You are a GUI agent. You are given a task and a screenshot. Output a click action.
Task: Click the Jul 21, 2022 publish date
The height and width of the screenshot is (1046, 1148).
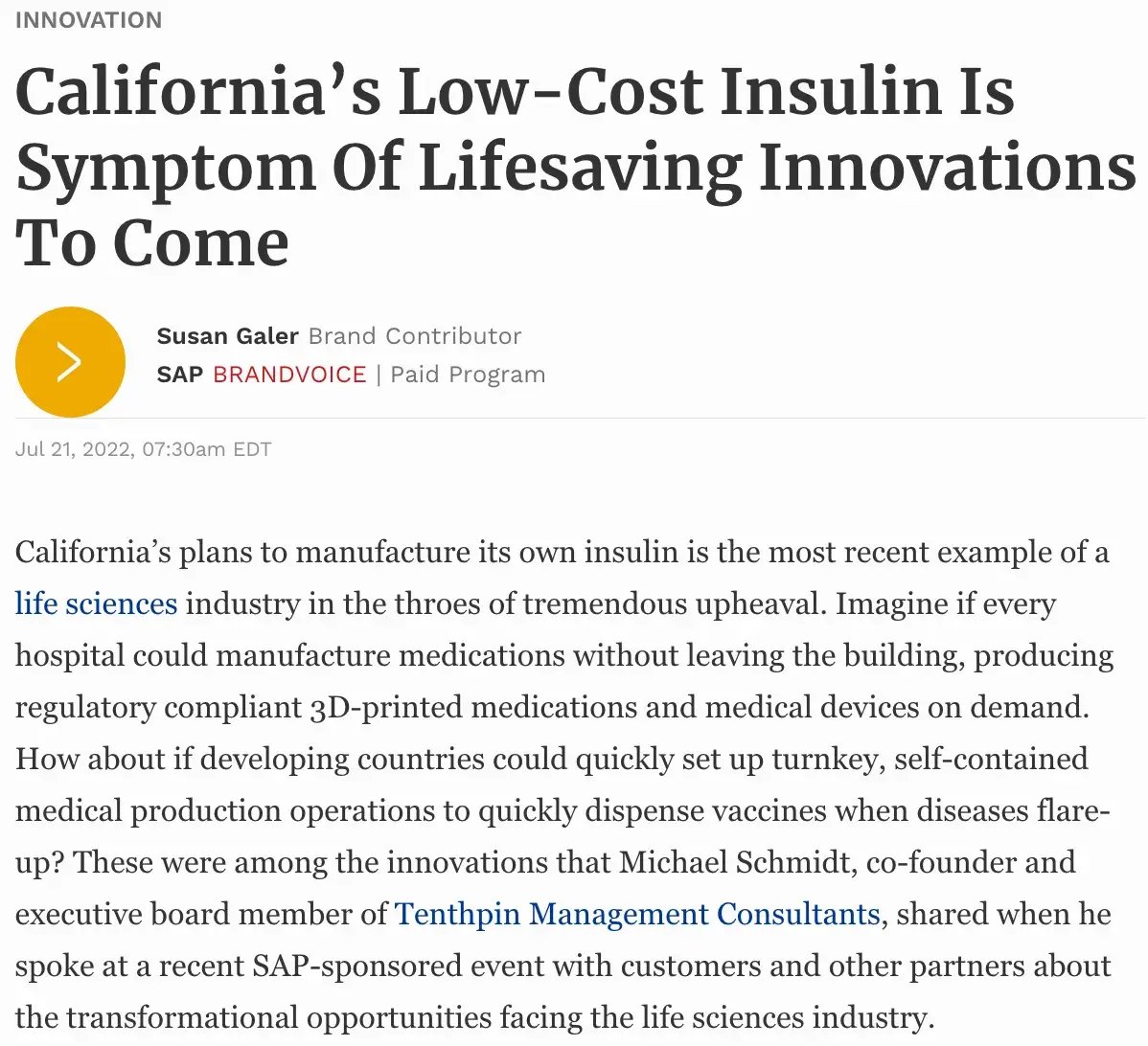(74, 449)
